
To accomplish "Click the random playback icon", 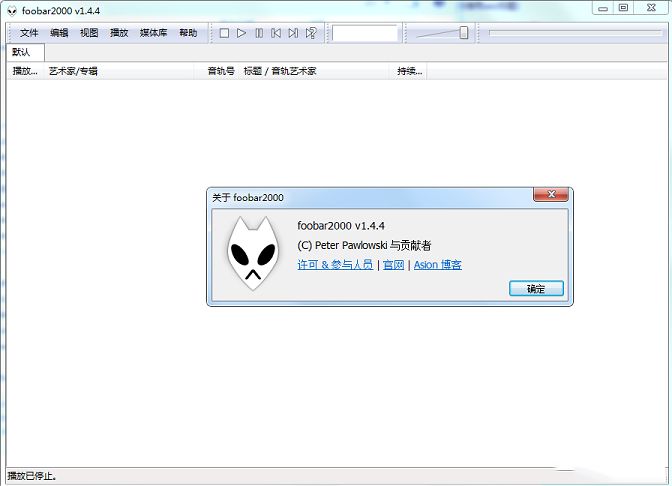I will (x=311, y=33).
